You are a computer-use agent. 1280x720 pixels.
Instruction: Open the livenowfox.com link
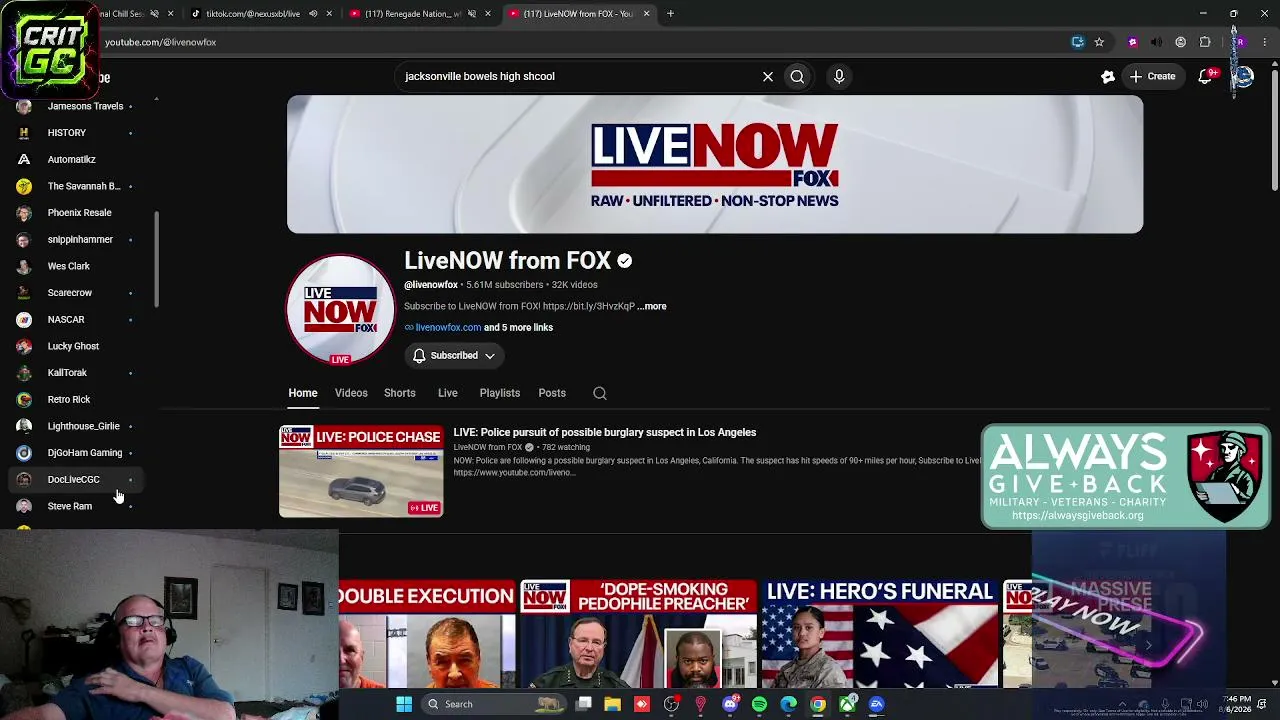coord(448,327)
